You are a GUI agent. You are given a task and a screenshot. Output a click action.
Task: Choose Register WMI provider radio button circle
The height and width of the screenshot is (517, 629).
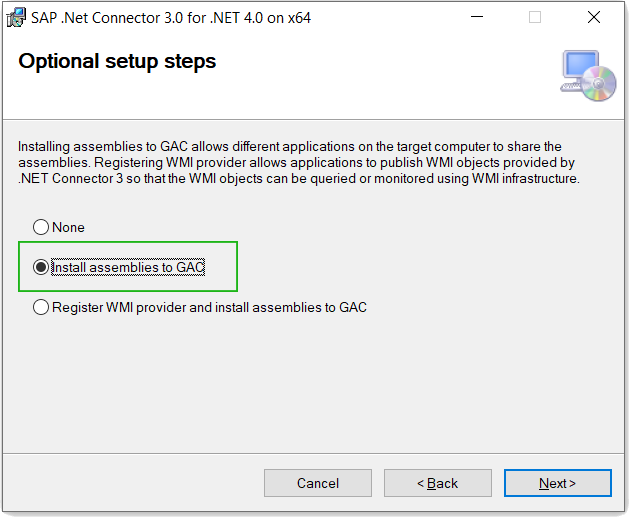coord(41,307)
